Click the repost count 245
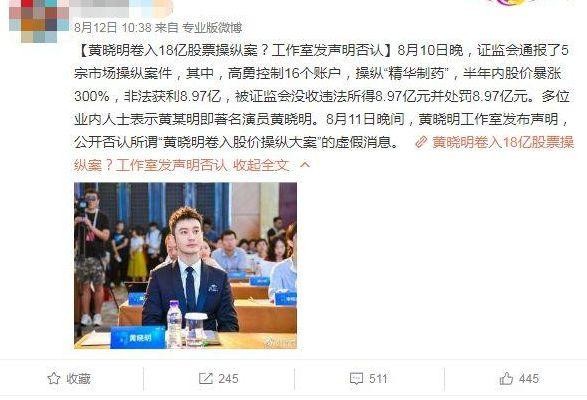The width and height of the screenshot is (587, 400). click(x=228, y=379)
